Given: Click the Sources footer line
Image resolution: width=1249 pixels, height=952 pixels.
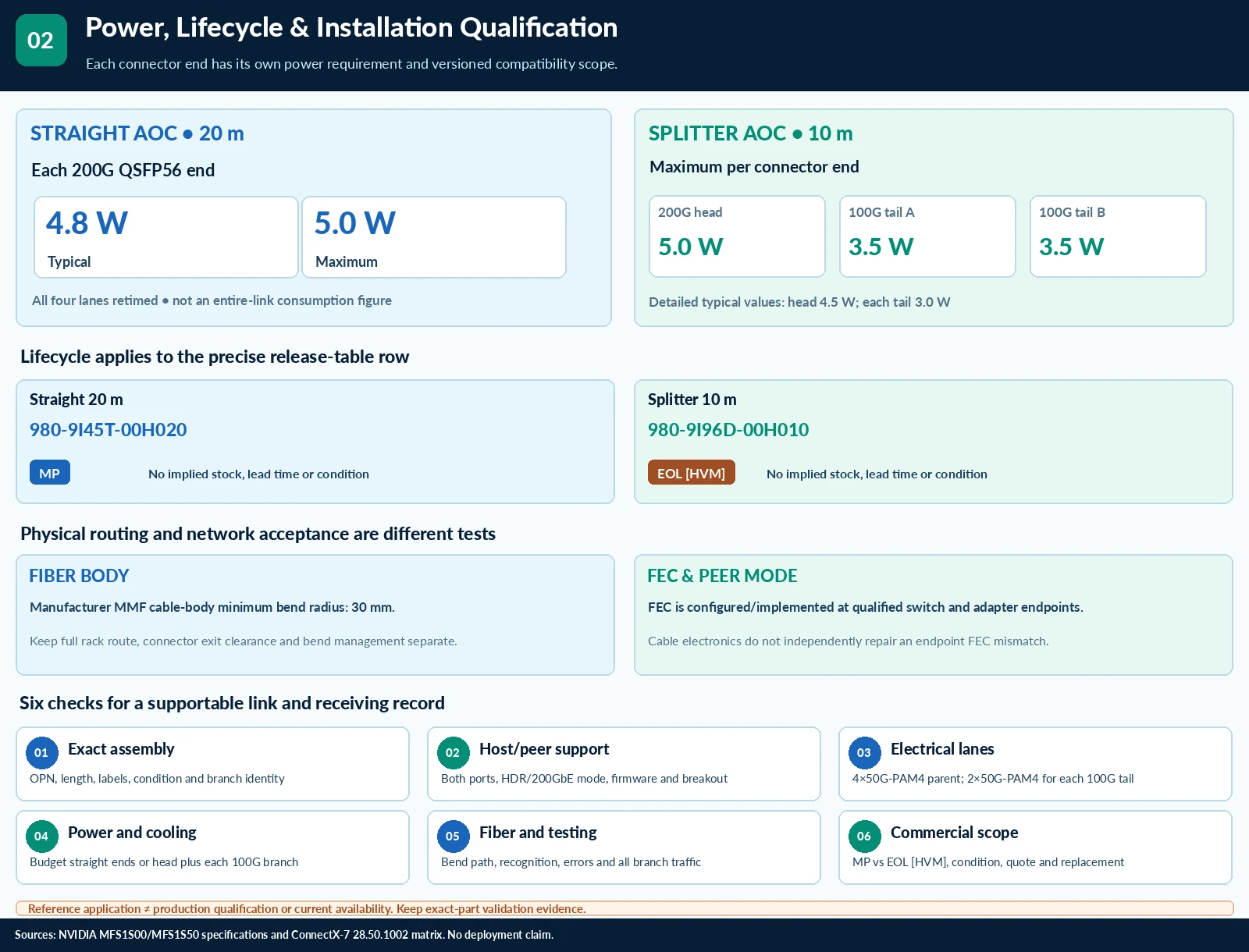Looking at the screenshot, I should (284, 935).
